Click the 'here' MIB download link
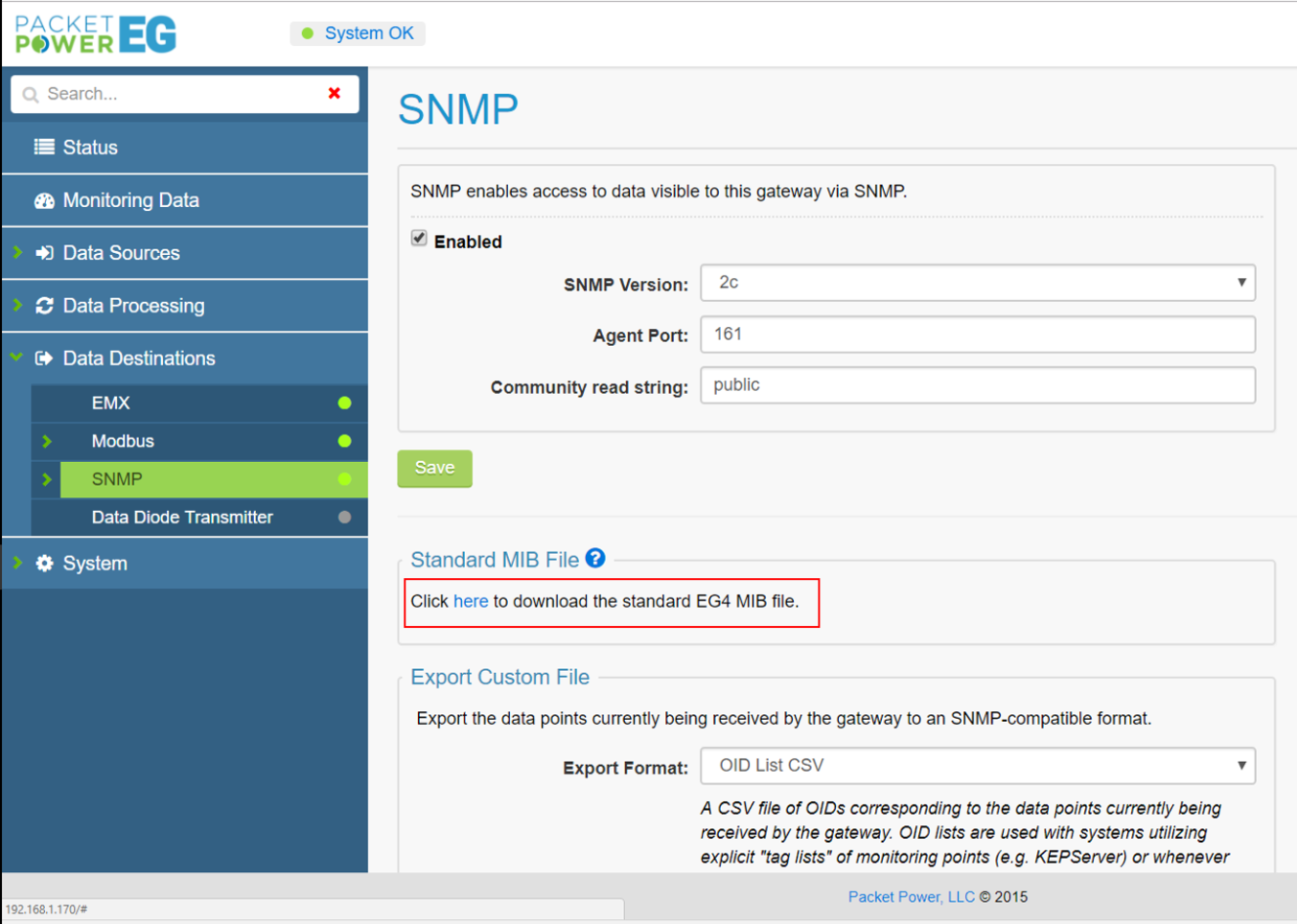This screenshot has width=1297, height=924. click(471, 602)
